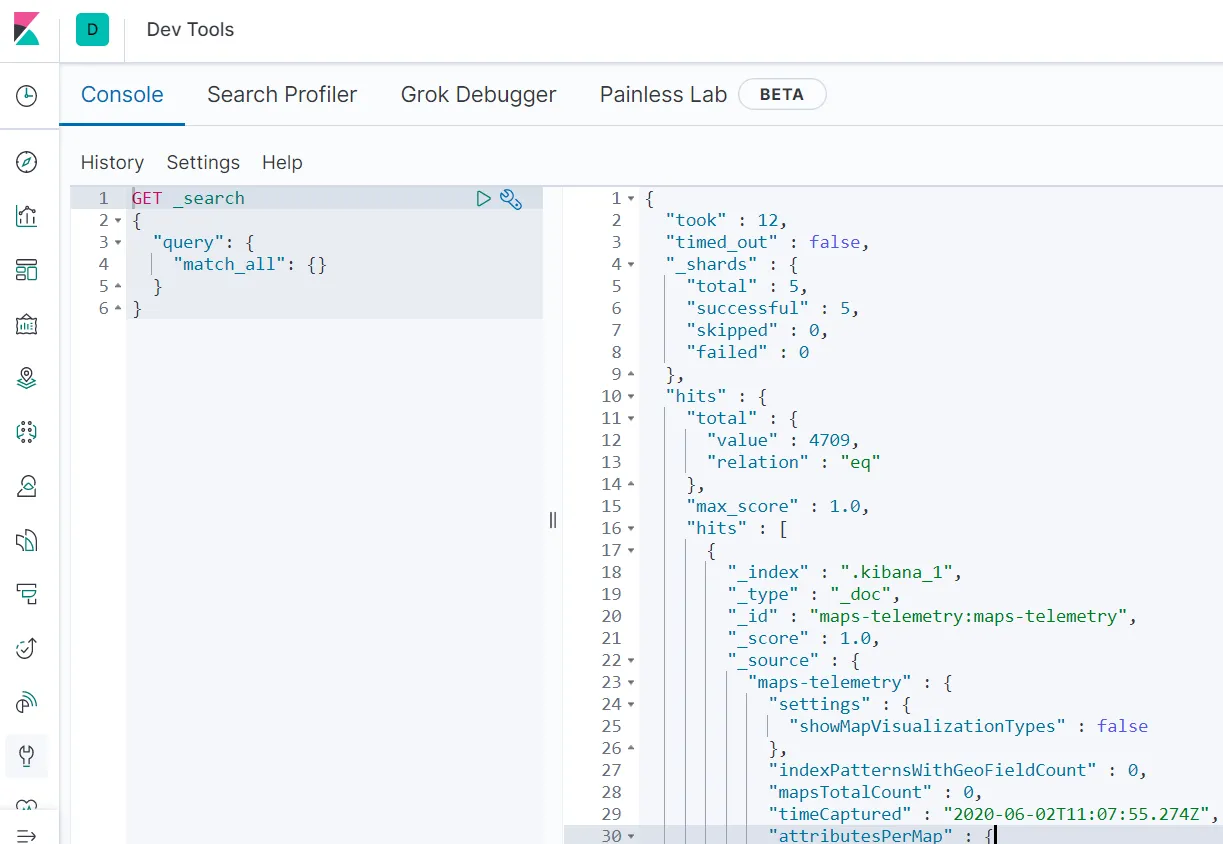Screen dimensions: 1223x844
Task: Open Maps from the sidebar
Action: click(27, 378)
